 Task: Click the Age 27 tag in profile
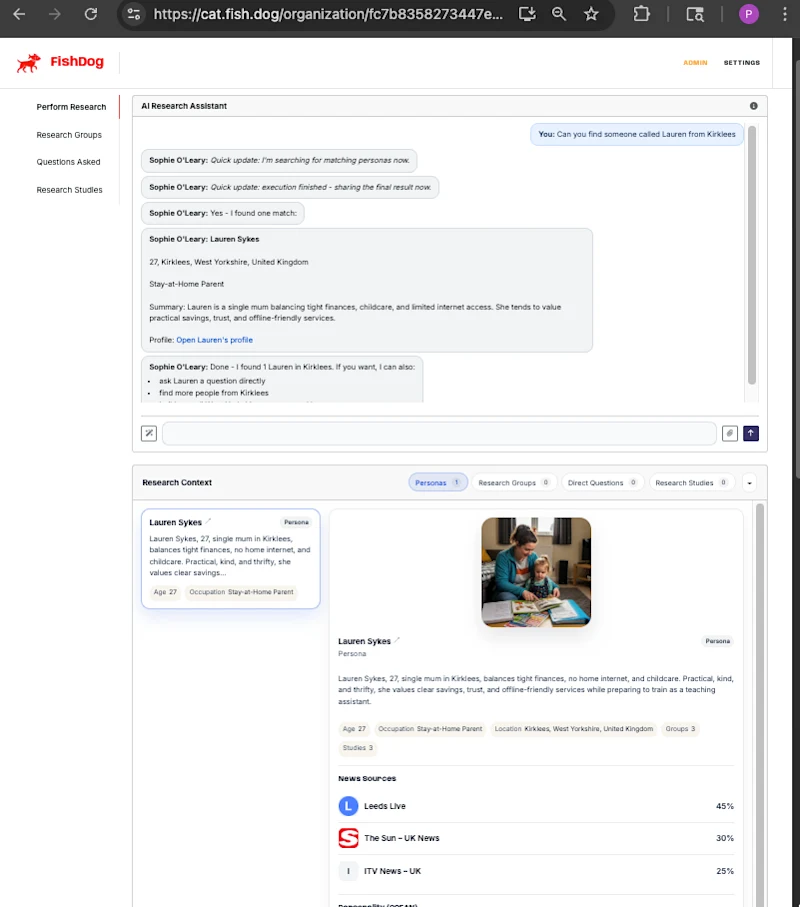(x=354, y=729)
